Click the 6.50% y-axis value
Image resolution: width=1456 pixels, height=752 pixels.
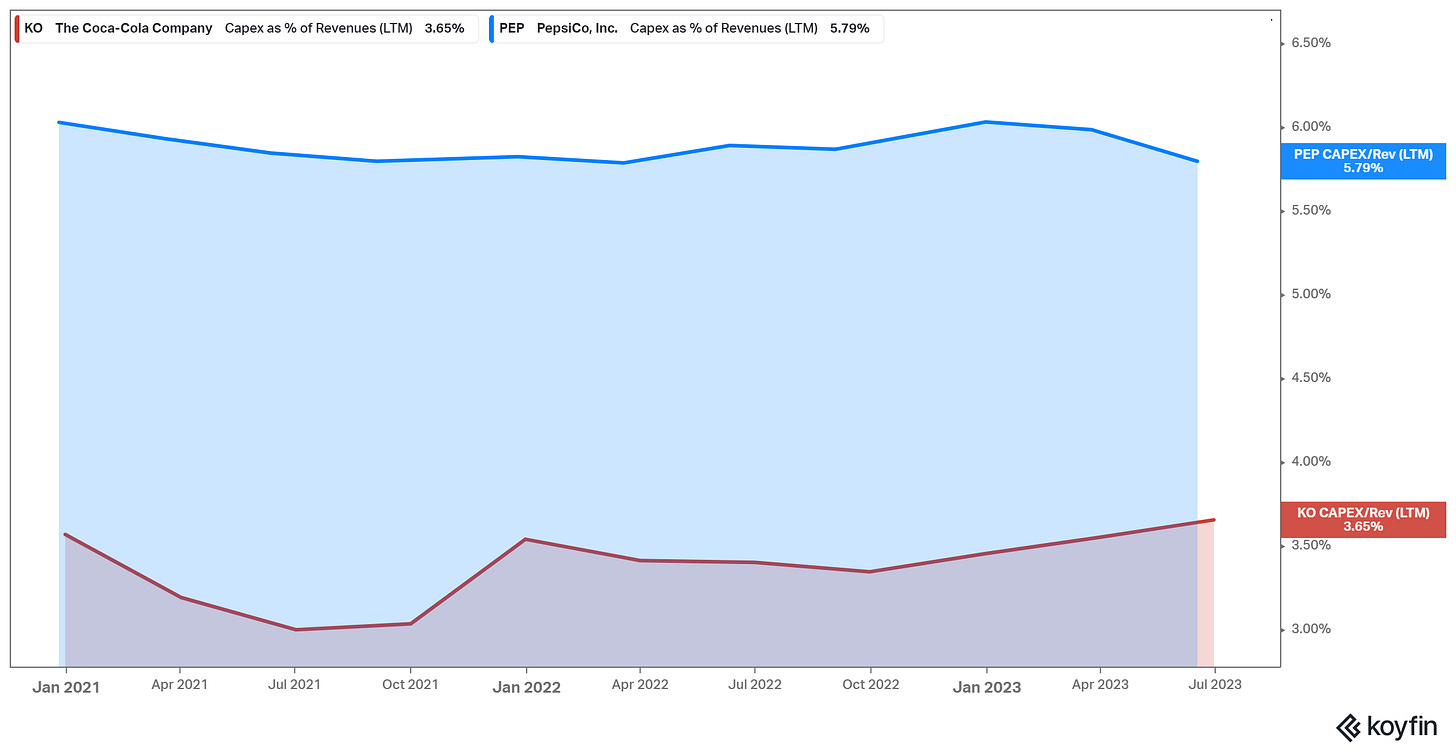pos(1309,43)
